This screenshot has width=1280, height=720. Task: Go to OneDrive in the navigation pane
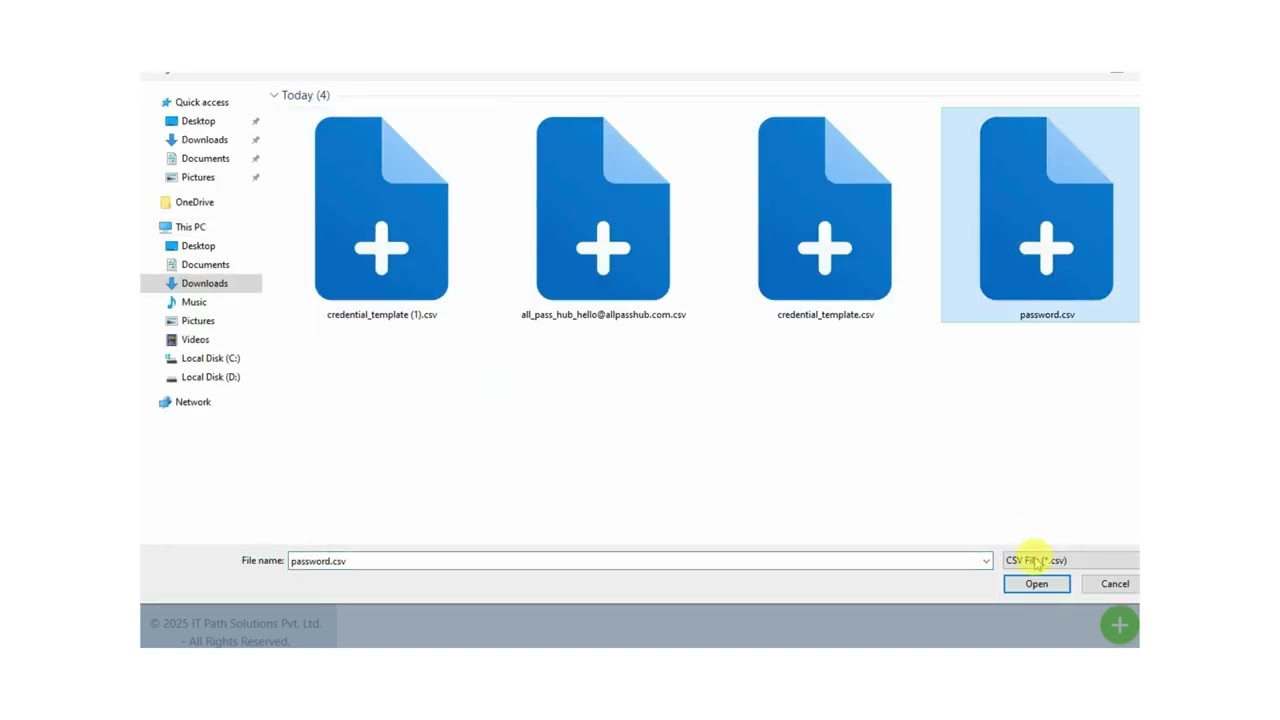click(x=195, y=202)
